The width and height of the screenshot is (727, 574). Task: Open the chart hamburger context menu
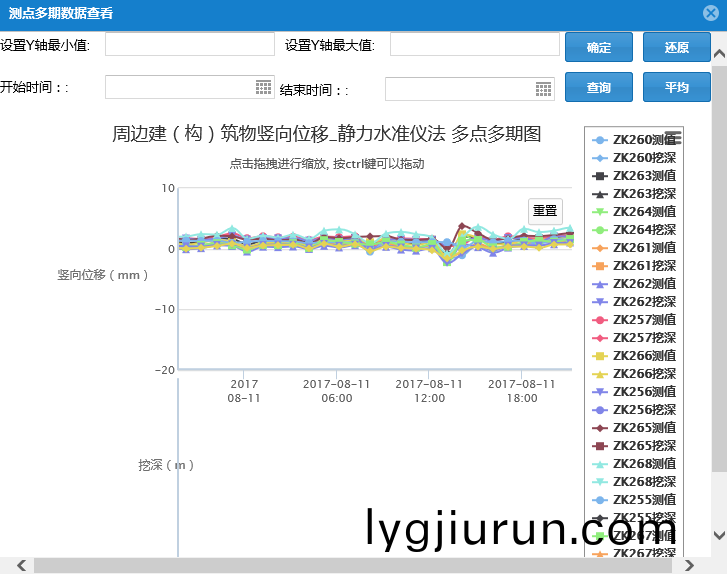coord(673,138)
